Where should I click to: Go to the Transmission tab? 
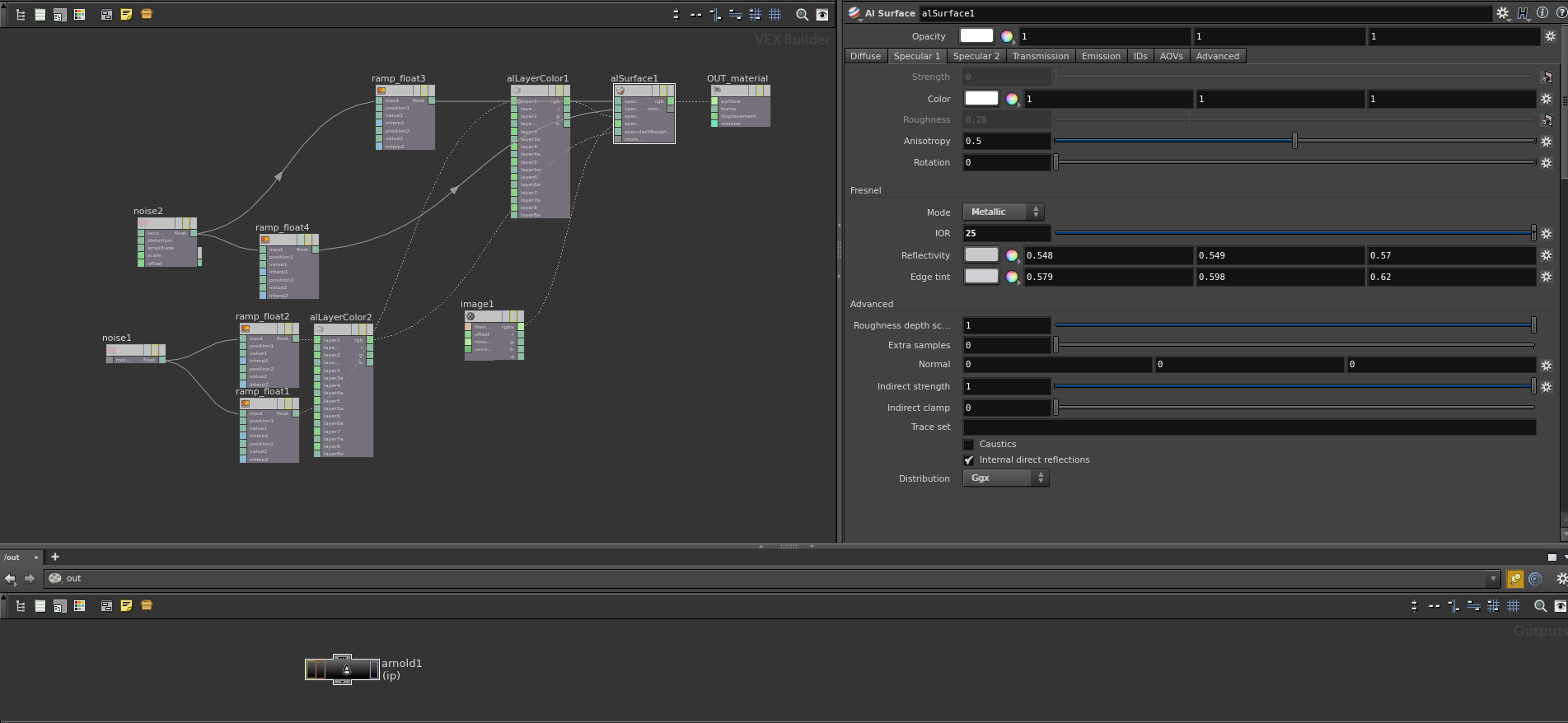[1040, 56]
